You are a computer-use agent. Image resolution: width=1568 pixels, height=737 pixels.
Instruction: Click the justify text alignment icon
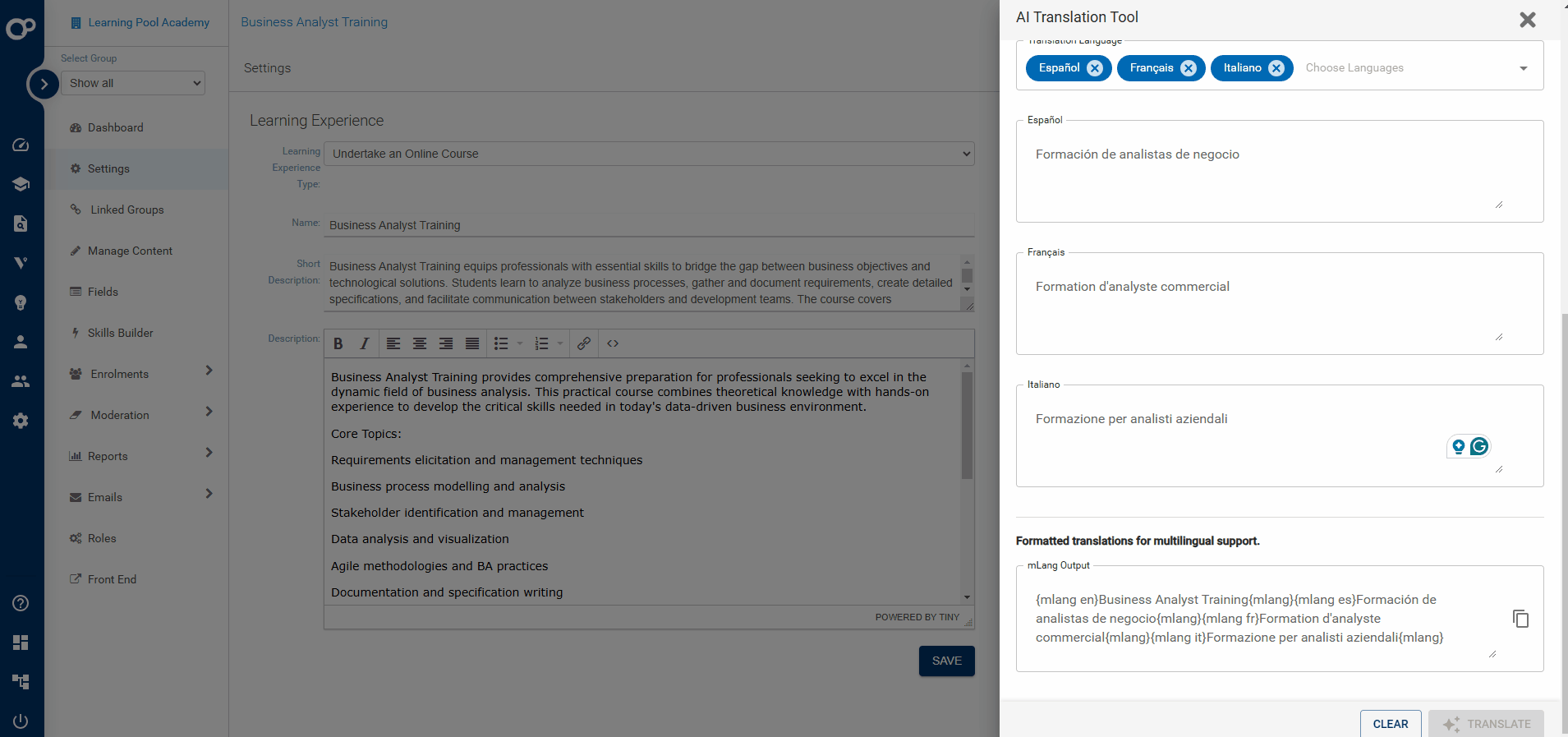click(471, 343)
